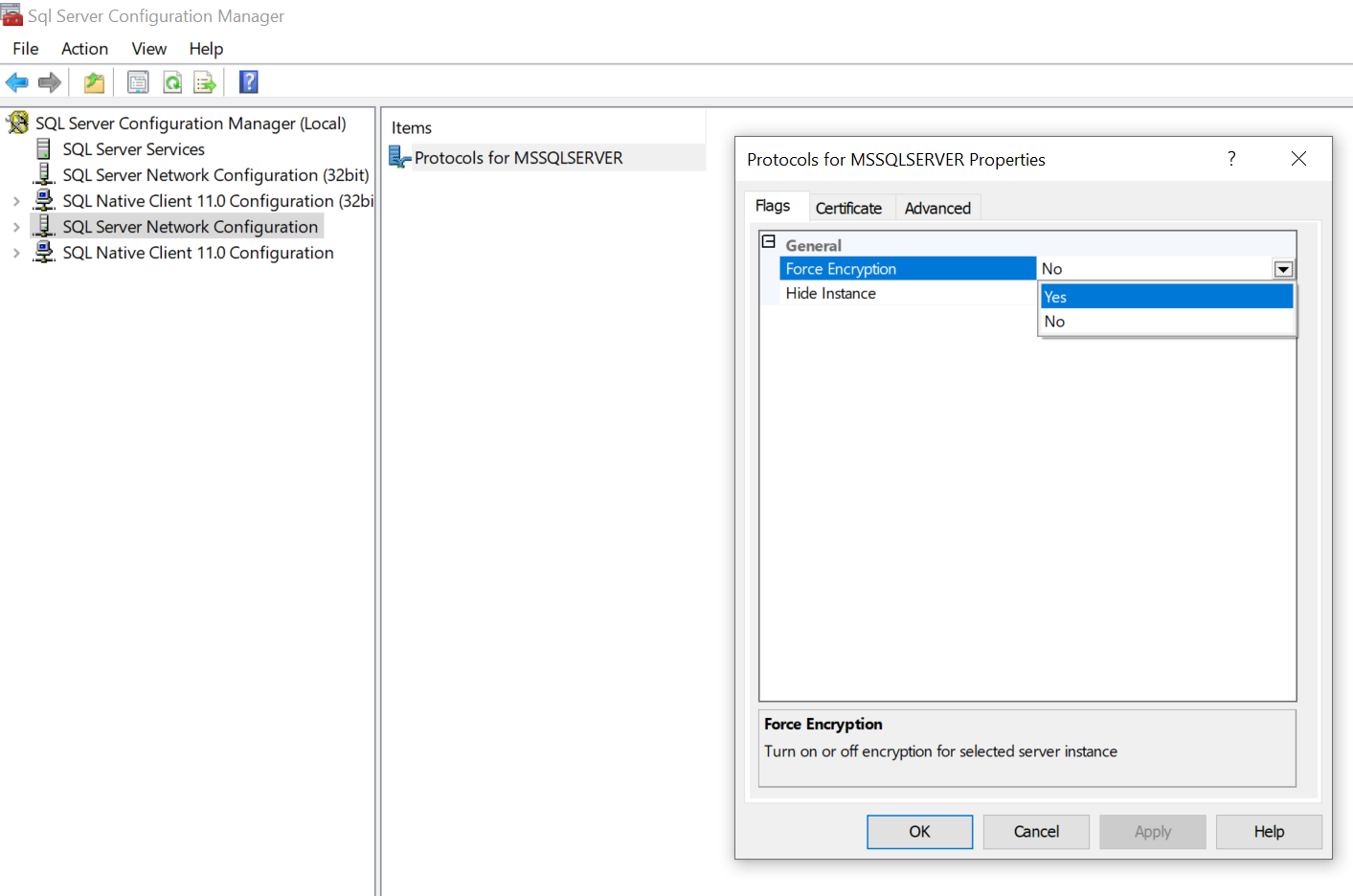Select the Hide Instance property row
Image resolution: width=1353 pixels, height=896 pixels.
point(862,293)
